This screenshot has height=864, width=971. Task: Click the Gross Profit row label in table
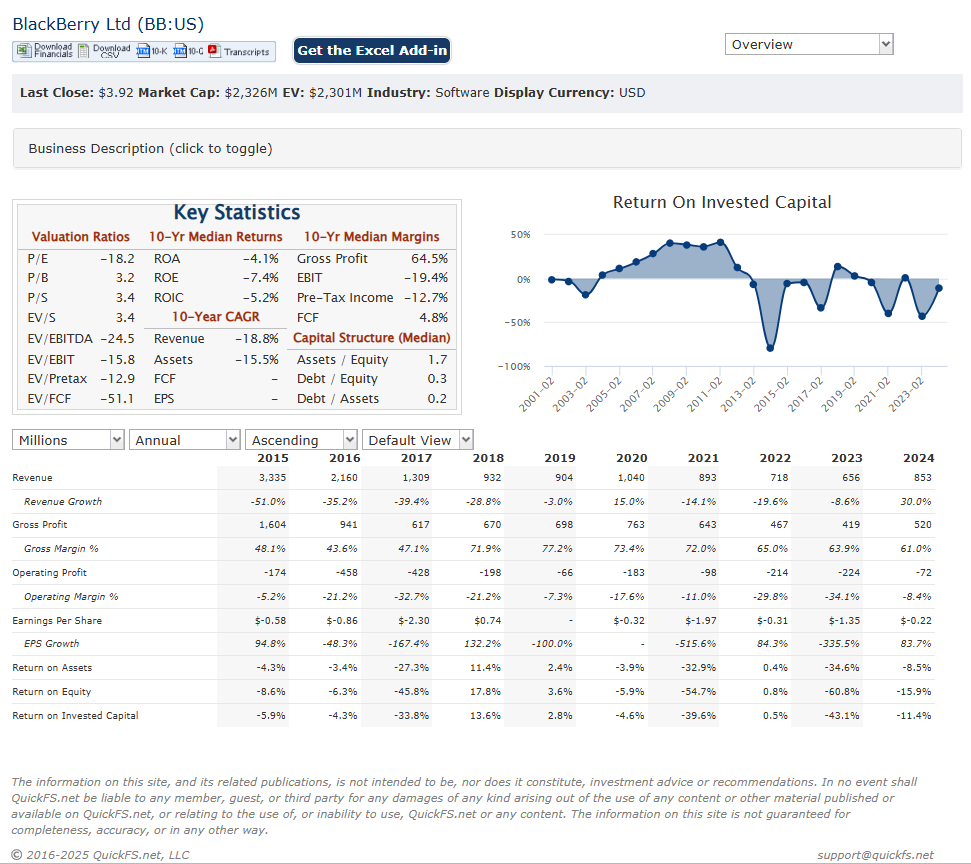point(40,525)
